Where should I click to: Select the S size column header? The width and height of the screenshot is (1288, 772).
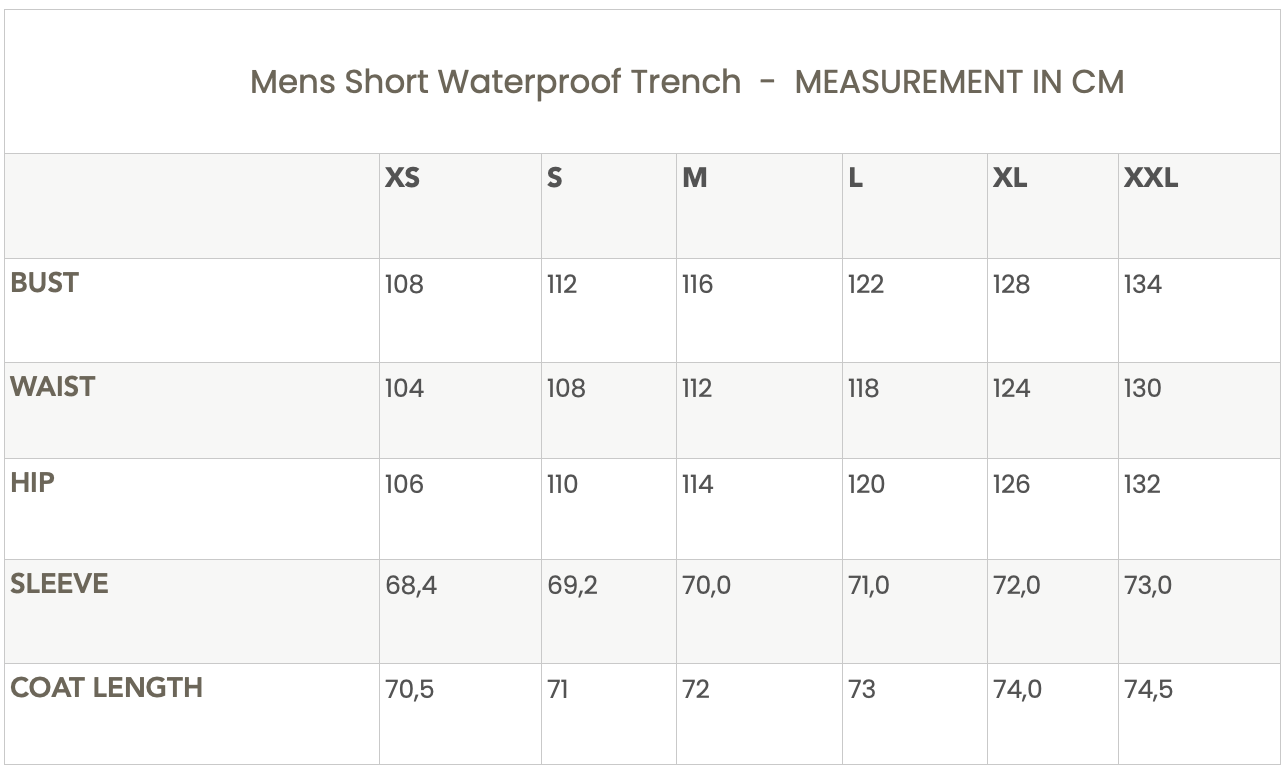tap(555, 178)
